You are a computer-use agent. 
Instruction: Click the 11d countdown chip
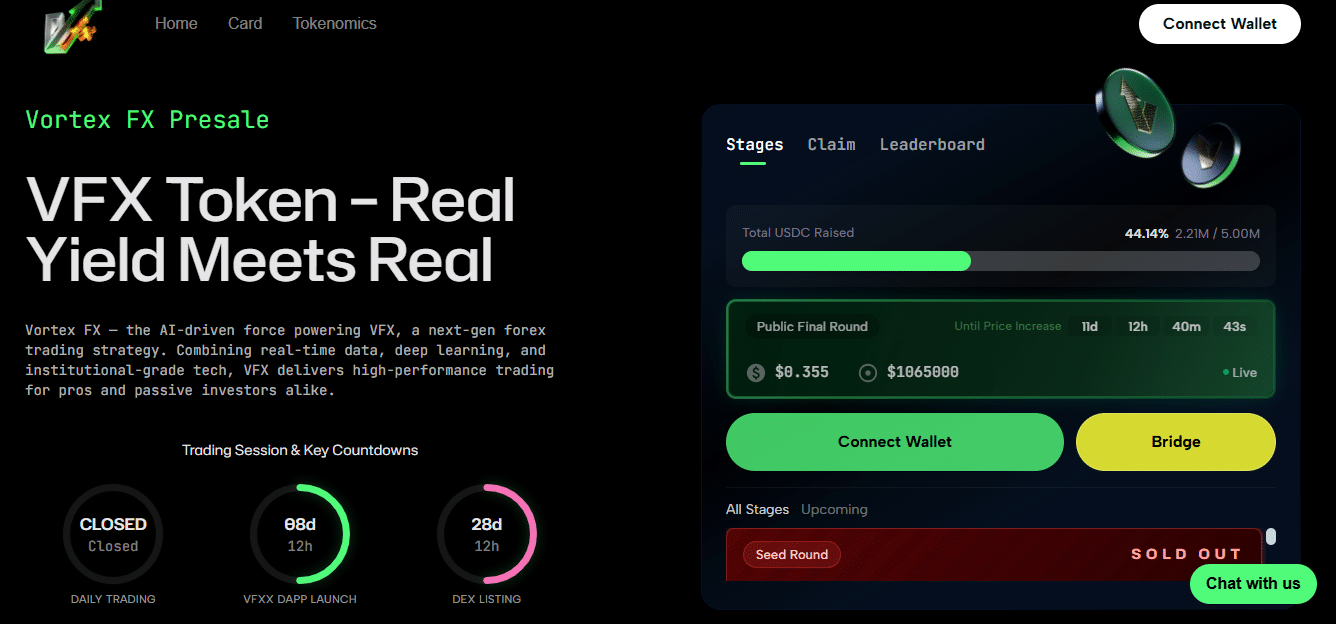(1090, 326)
